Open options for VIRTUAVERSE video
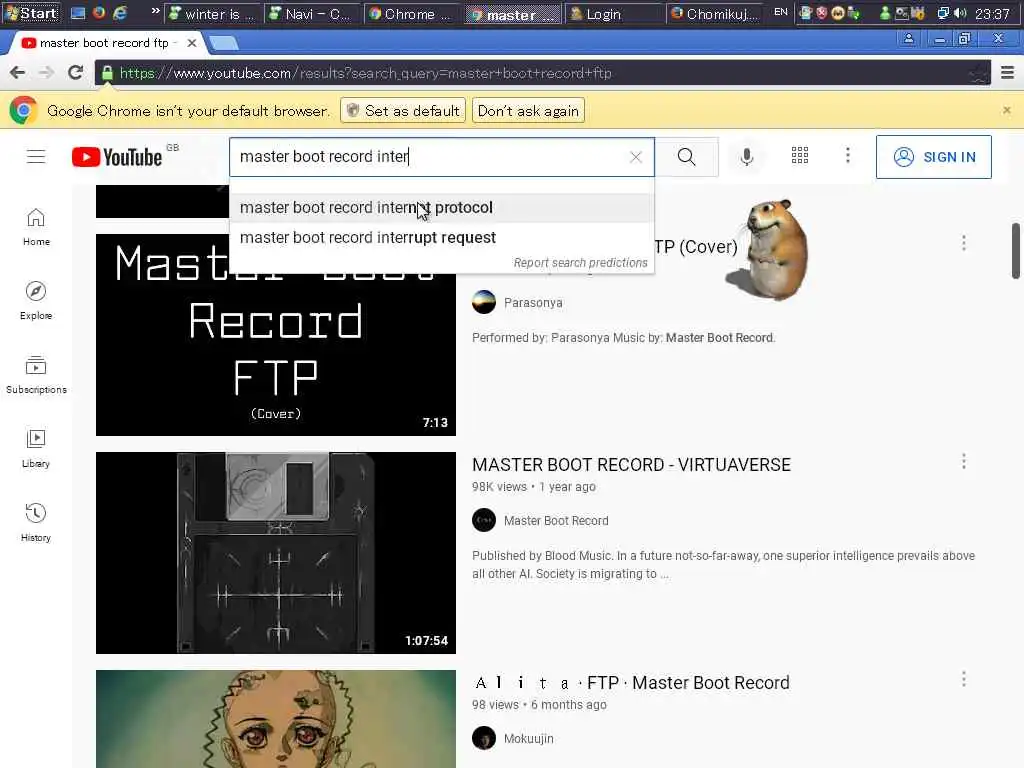This screenshot has height=768, width=1024. point(964,462)
